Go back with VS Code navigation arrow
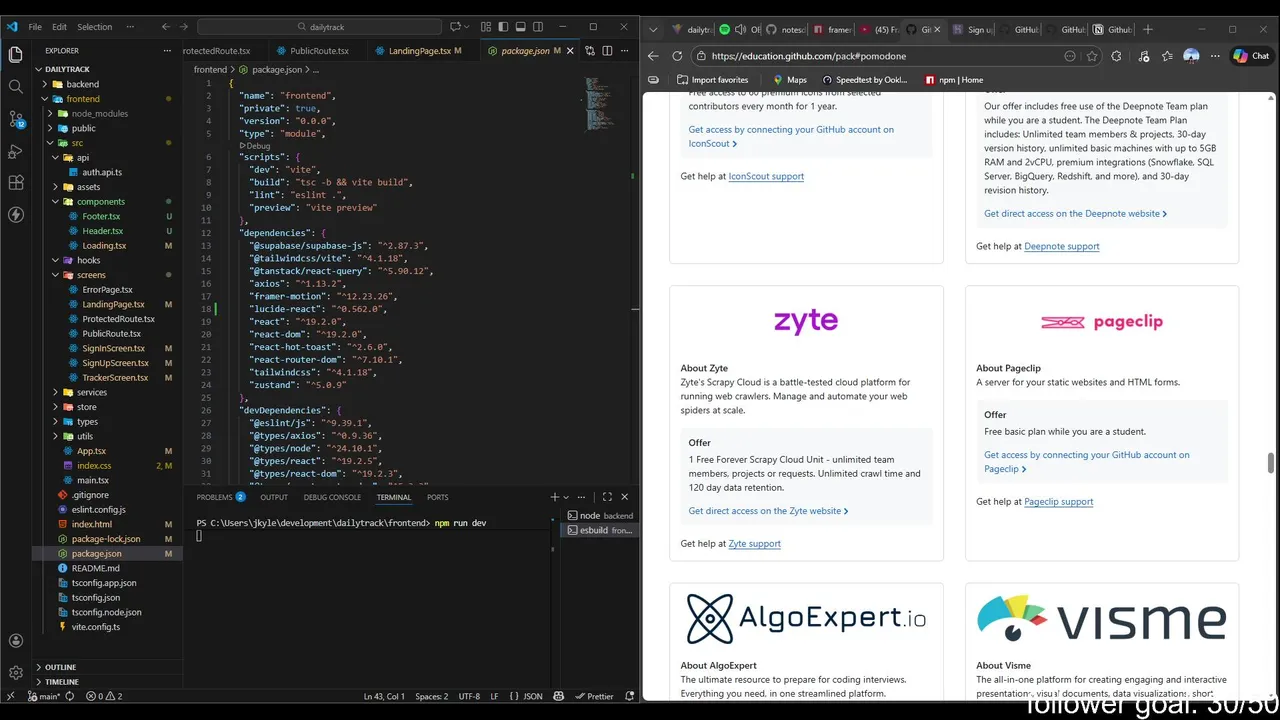Viewport: 1280px width, 720px height. 166,27
